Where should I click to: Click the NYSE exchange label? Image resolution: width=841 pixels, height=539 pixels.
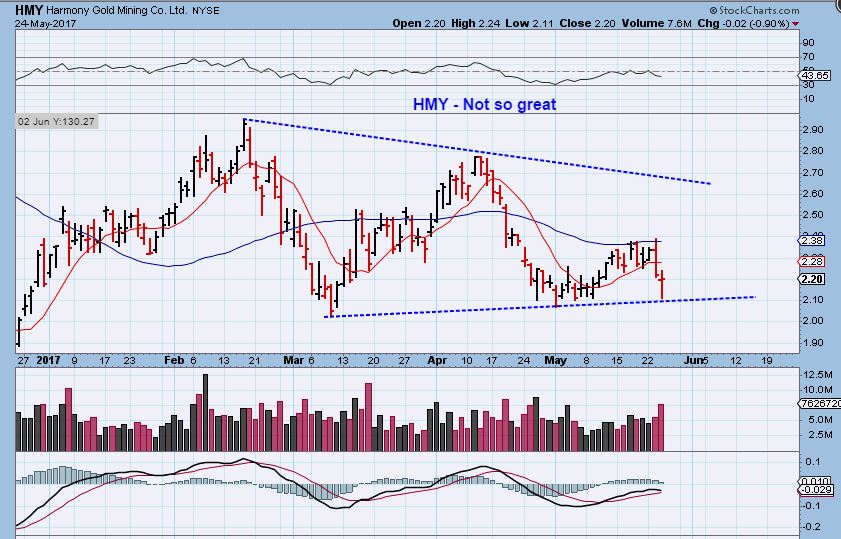(205, 11)
